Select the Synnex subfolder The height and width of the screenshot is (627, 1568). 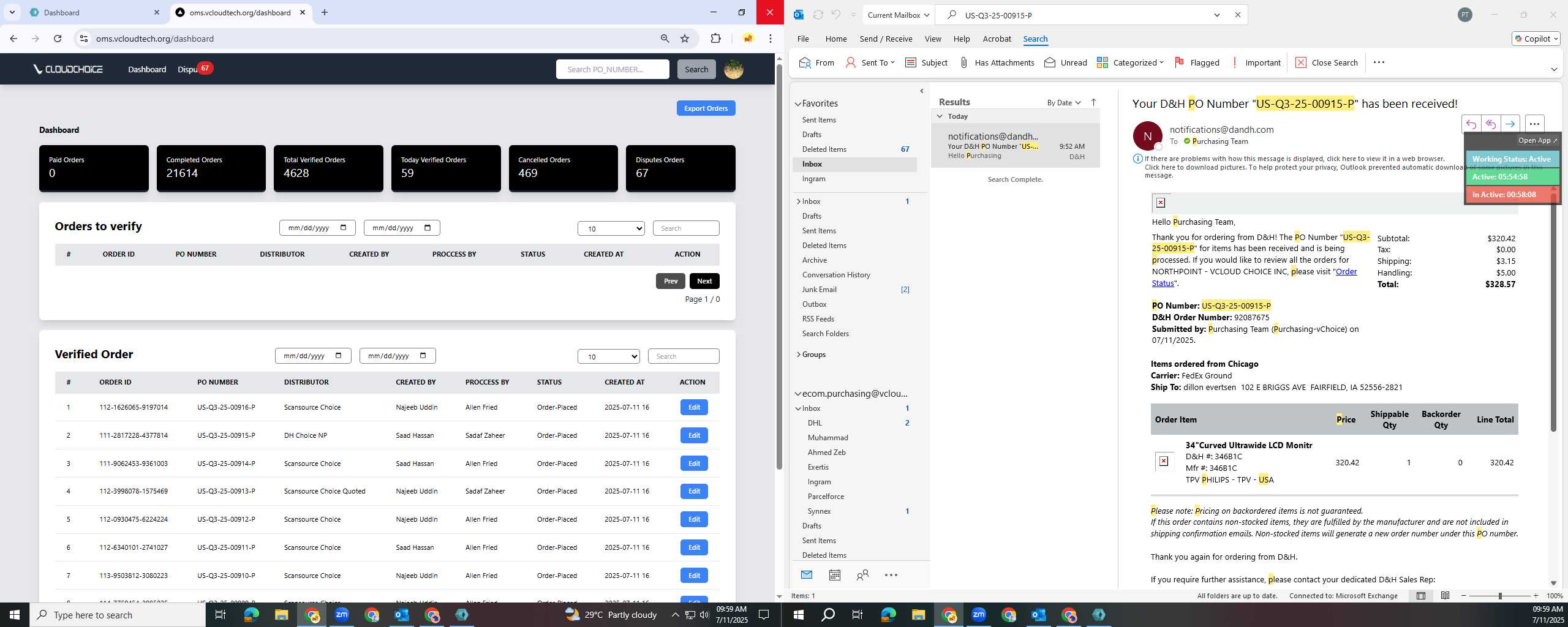click(x=820, y=511)
